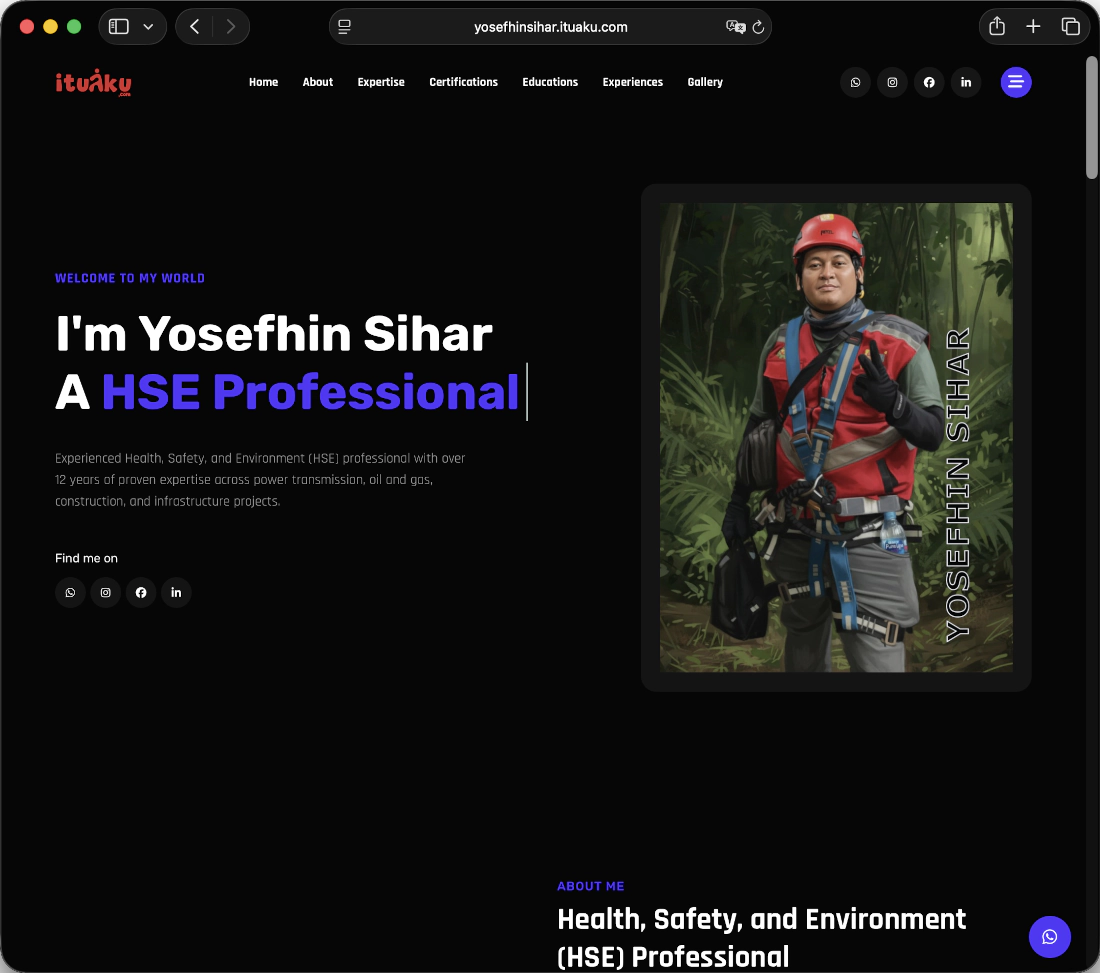This screenshot has height=973, width=1100.
Task: Go back to previous page
Action: coord(195,27)
